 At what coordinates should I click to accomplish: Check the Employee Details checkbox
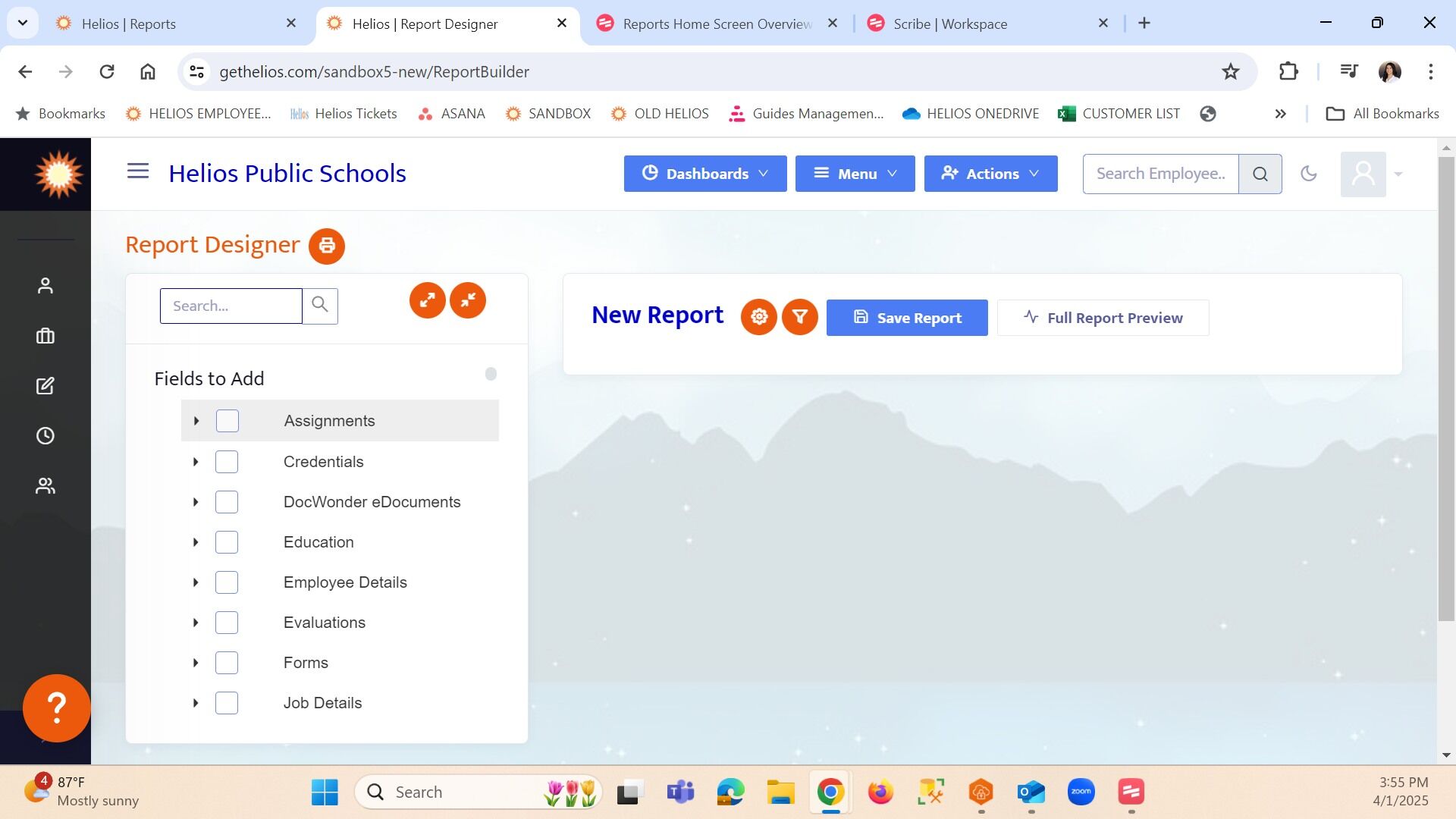point(227,582)
